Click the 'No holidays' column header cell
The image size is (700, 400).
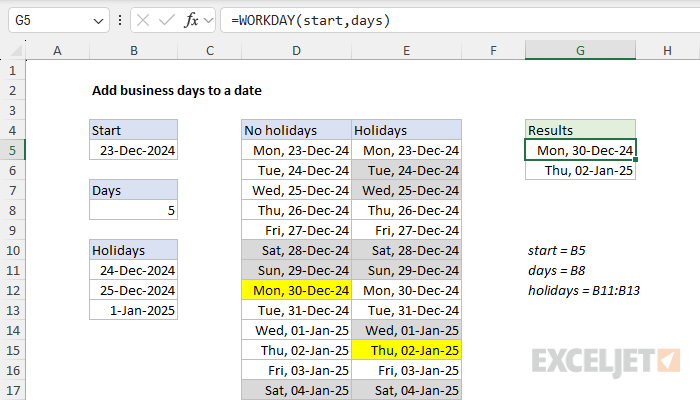[x=296, y=130]
